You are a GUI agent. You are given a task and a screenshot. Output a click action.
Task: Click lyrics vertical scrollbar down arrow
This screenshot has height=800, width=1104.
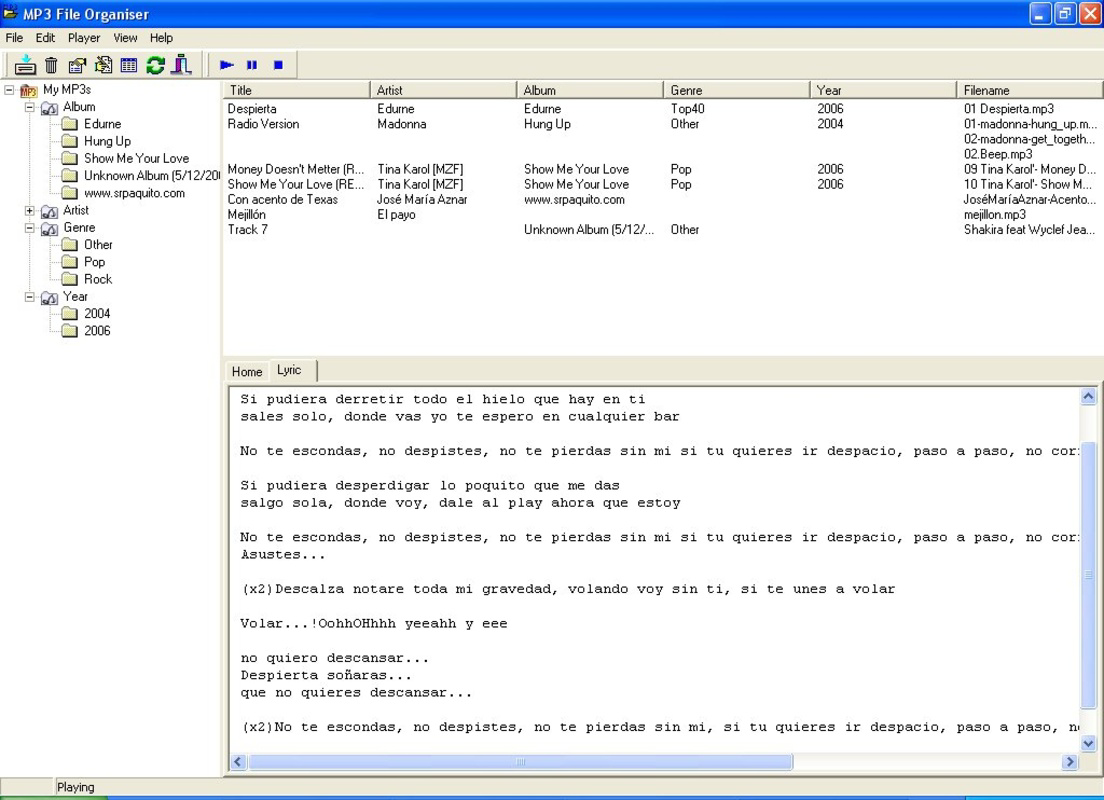pyautogui.click(x=1088, y=743)
